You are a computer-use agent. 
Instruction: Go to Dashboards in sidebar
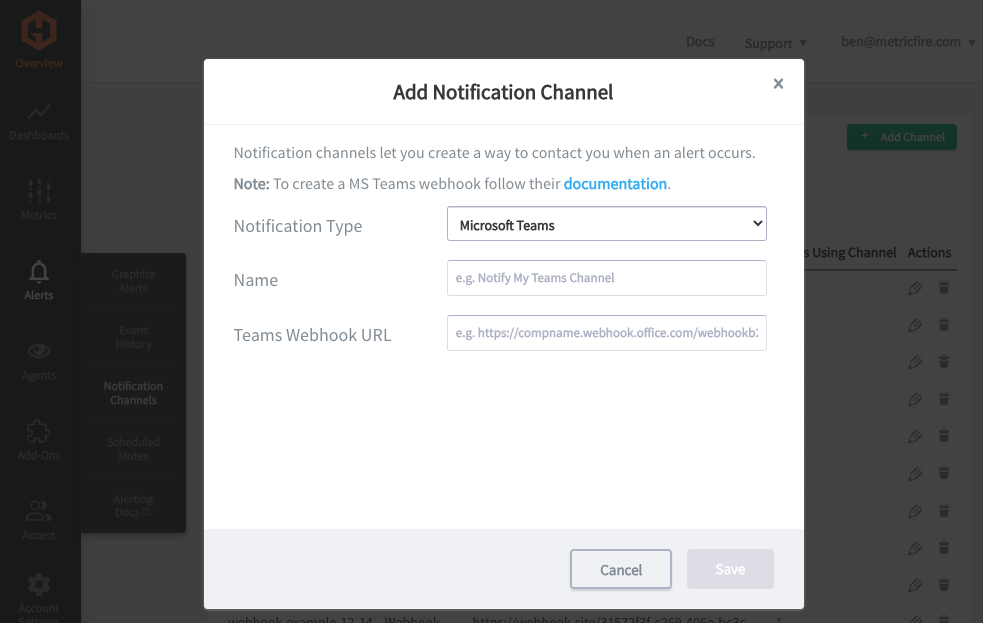[x=39, y=123]
